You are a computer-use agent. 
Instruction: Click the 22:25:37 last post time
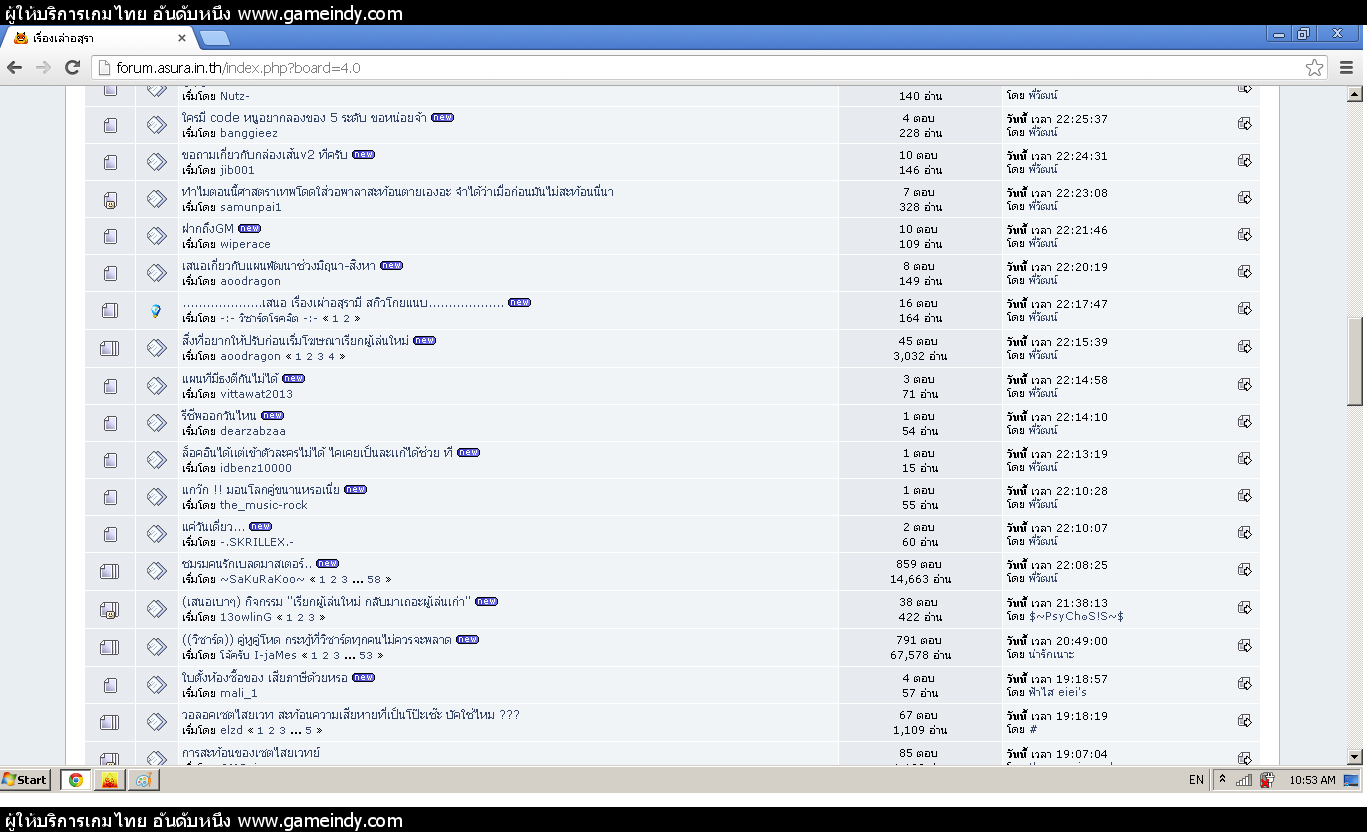(1084, 119)
